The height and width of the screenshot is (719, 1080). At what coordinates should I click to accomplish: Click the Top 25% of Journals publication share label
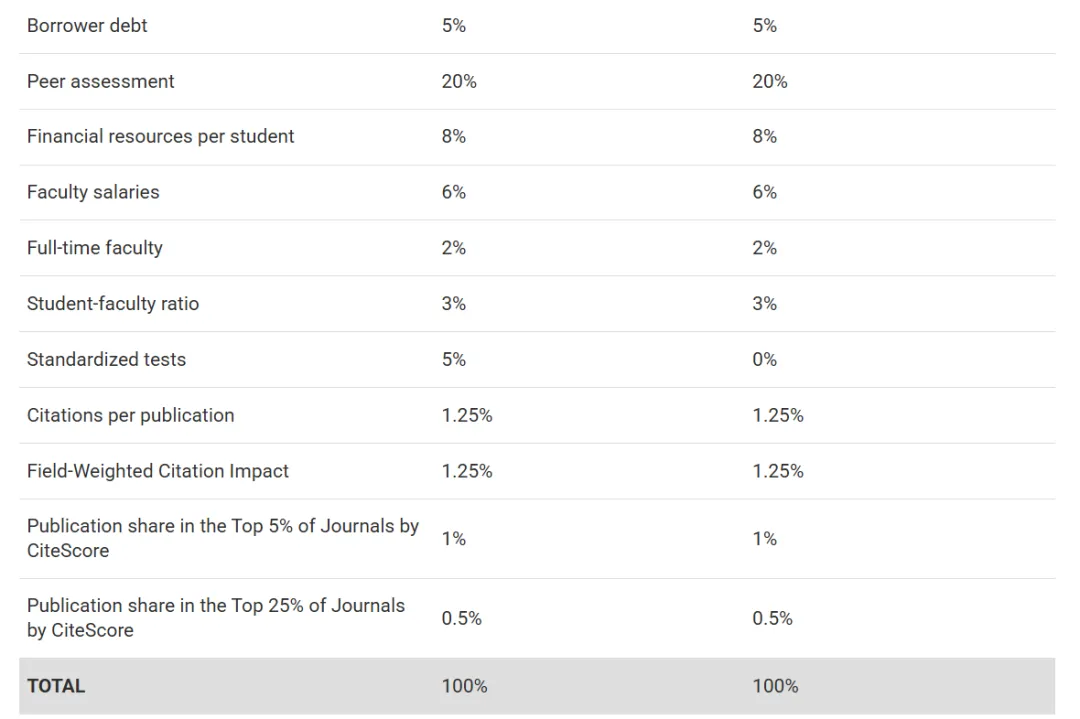(x=216, y=617)
